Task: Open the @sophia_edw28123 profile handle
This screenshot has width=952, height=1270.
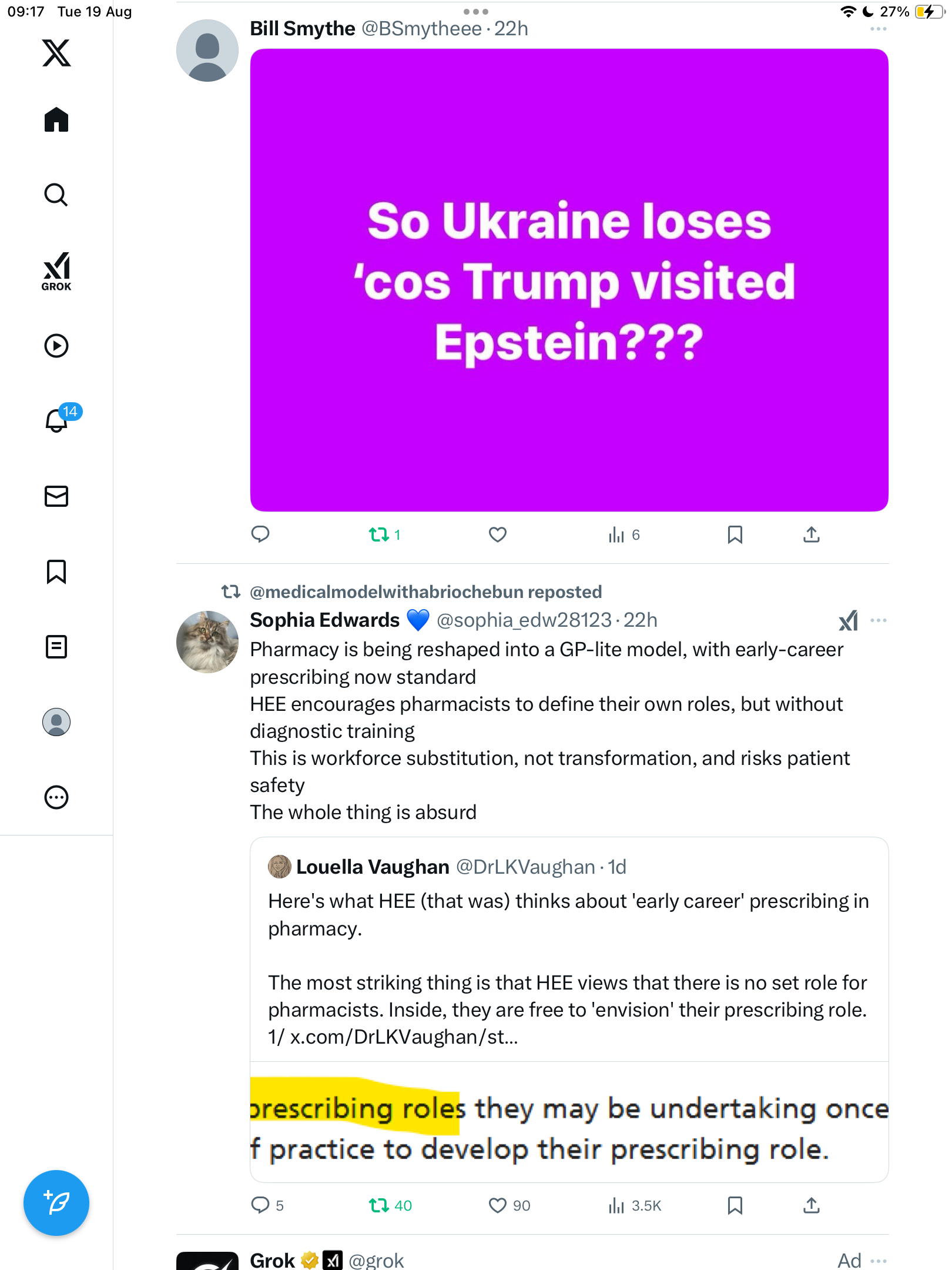Action: point(524,620)
